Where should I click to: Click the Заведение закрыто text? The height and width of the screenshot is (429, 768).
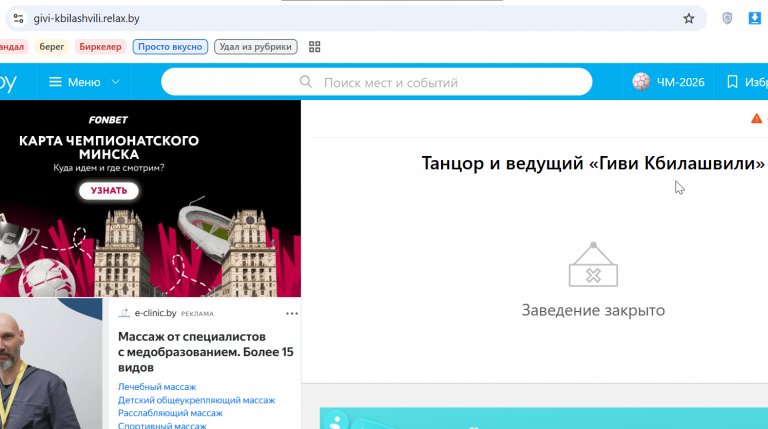point(593,310)
